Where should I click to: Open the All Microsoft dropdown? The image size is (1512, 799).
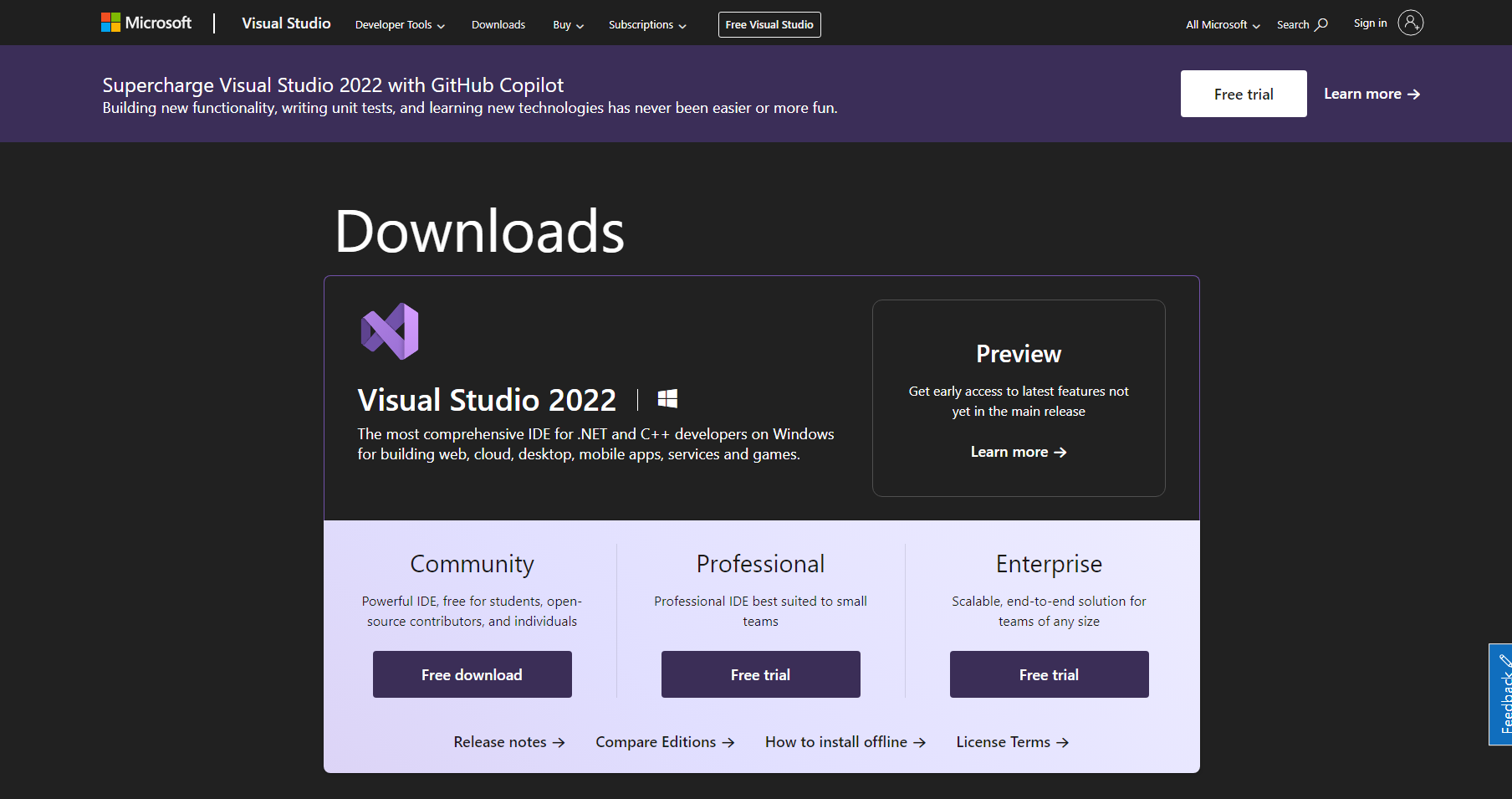click(x=1220, y=24)
